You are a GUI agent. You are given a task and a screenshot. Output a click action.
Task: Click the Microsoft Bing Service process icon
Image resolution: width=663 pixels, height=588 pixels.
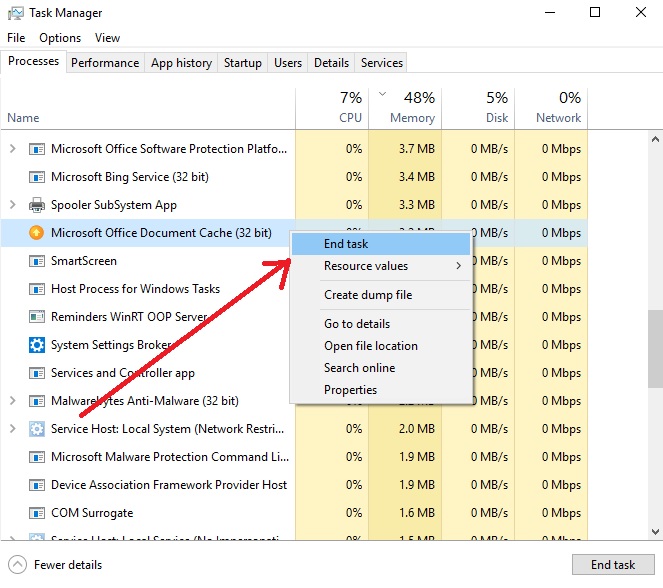click(x=37, y=177)
